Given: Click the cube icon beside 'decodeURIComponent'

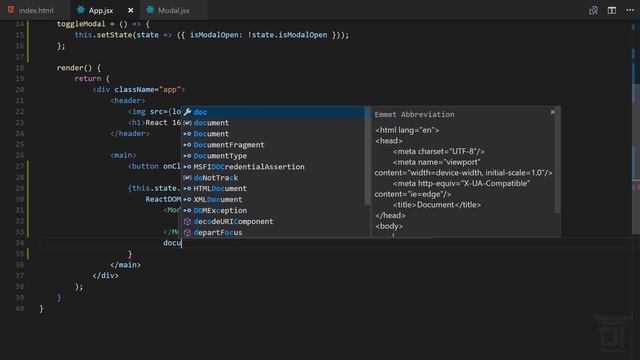Looking at the screenshot, I should click(187, 222).
